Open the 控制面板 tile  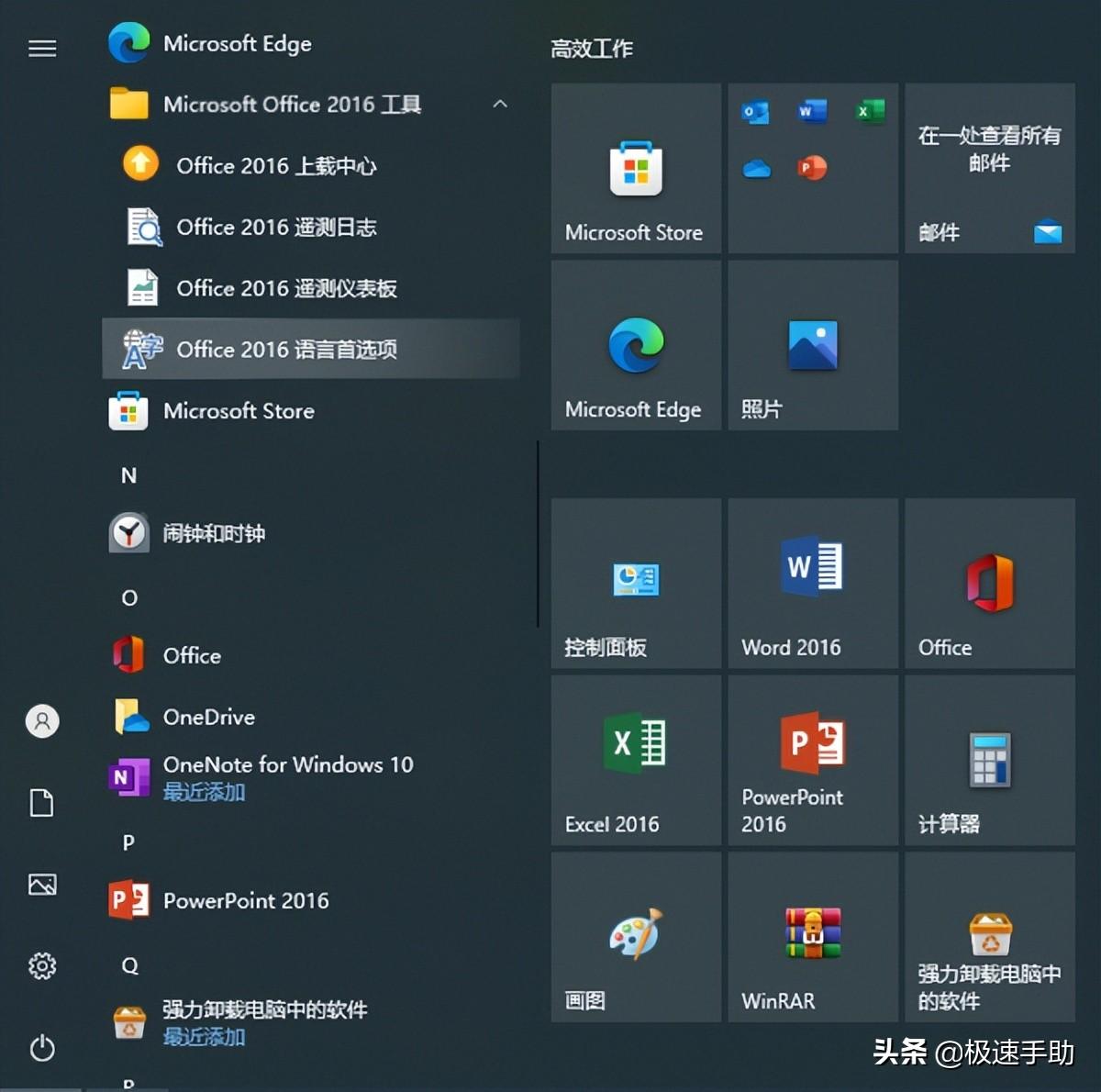pos(635,583)
